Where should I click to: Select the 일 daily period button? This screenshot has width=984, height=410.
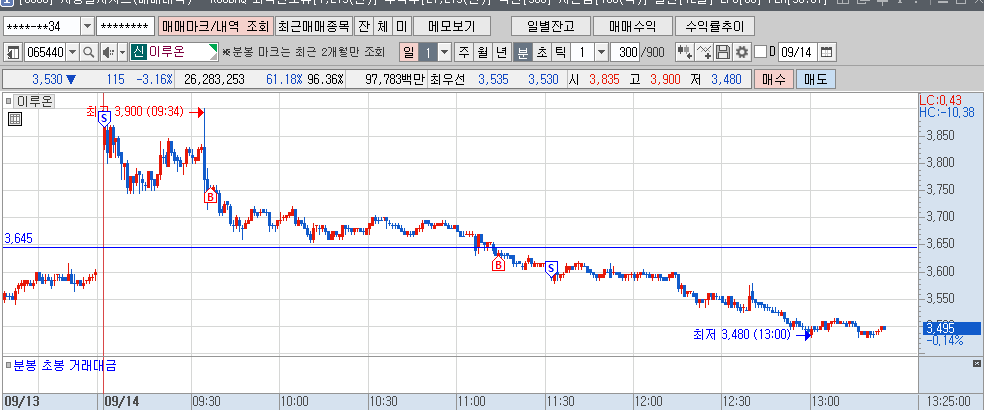[x=409, y=52]
